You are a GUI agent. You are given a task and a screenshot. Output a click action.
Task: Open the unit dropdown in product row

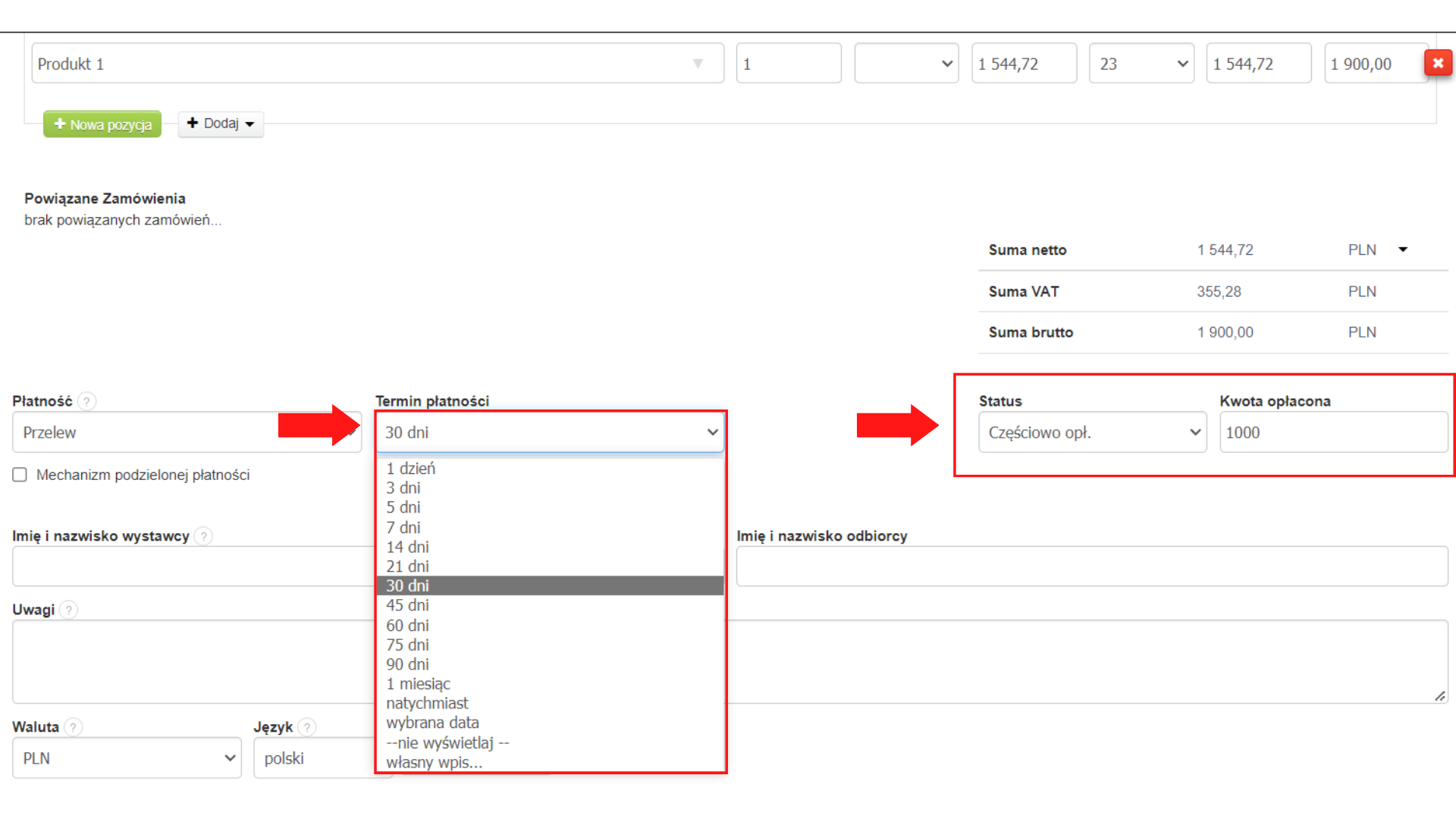tap(906, 63)
